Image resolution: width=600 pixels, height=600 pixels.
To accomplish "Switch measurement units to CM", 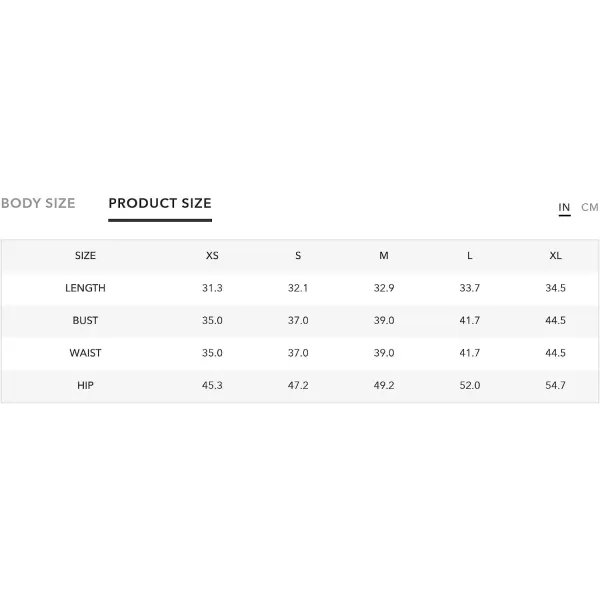I will click(x=590, y=207).
